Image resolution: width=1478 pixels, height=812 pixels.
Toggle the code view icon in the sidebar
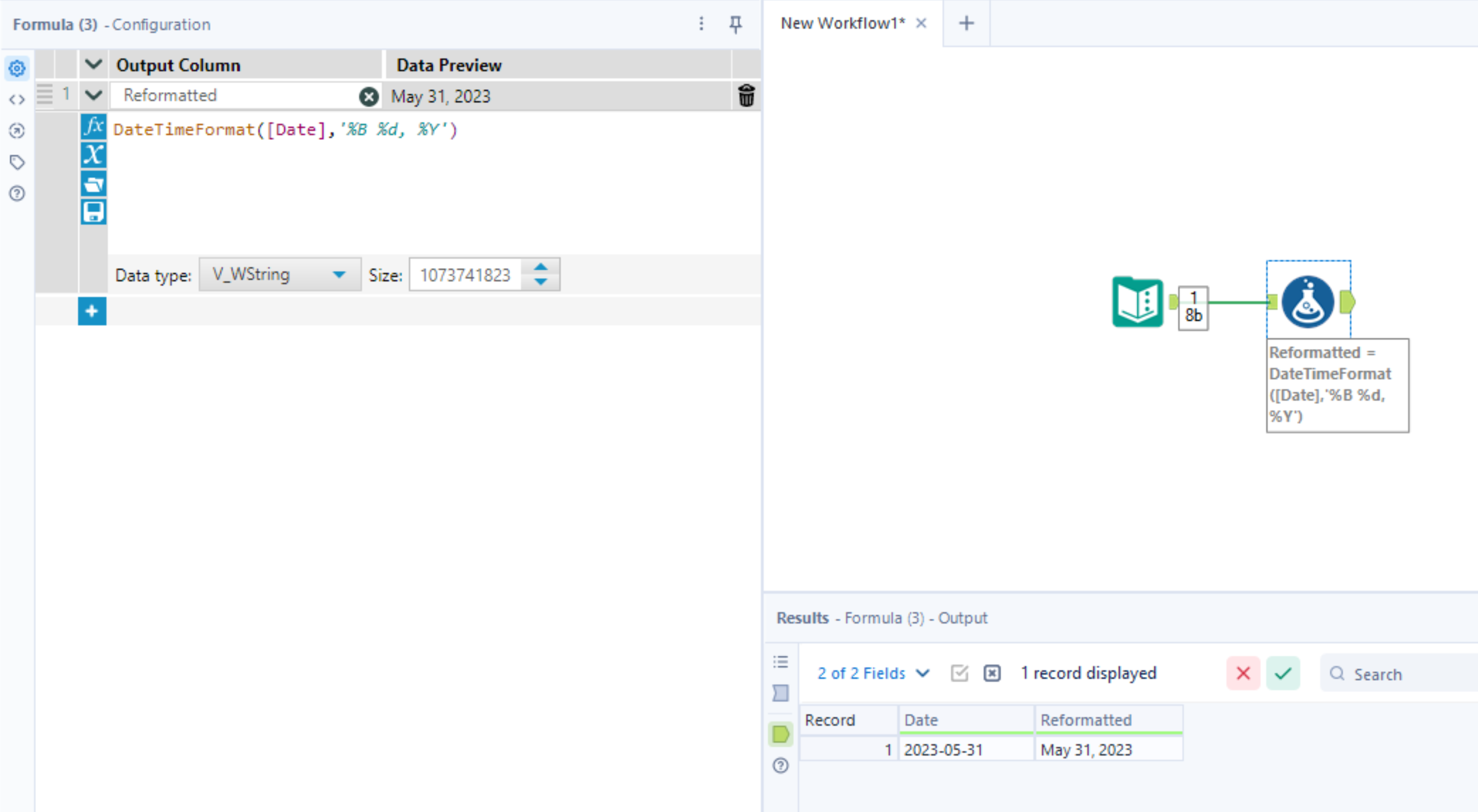click(x=16, y=99)
